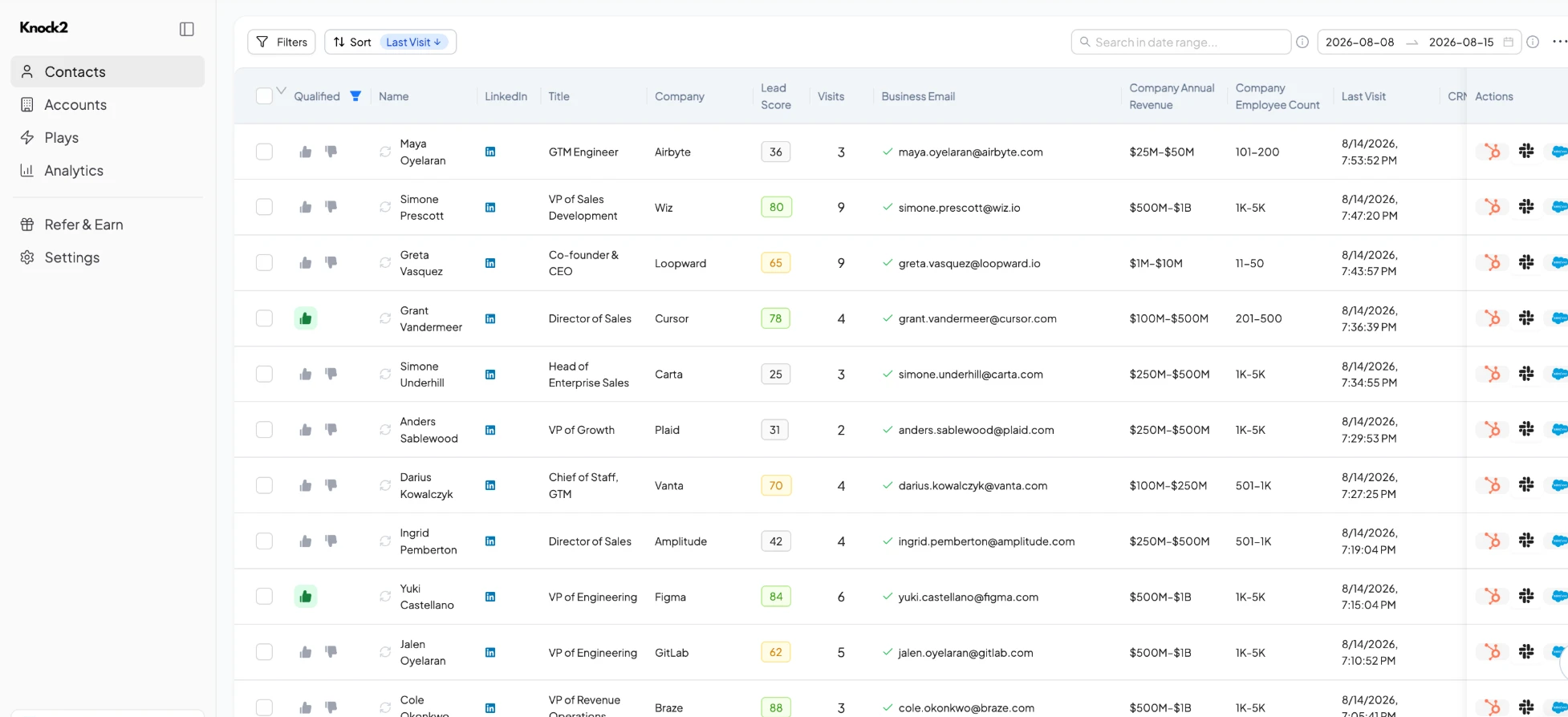Push Maya Oyelaran to HubSpot
The height and width of the screenshot is (717, 1568).
pos(1493,152)
